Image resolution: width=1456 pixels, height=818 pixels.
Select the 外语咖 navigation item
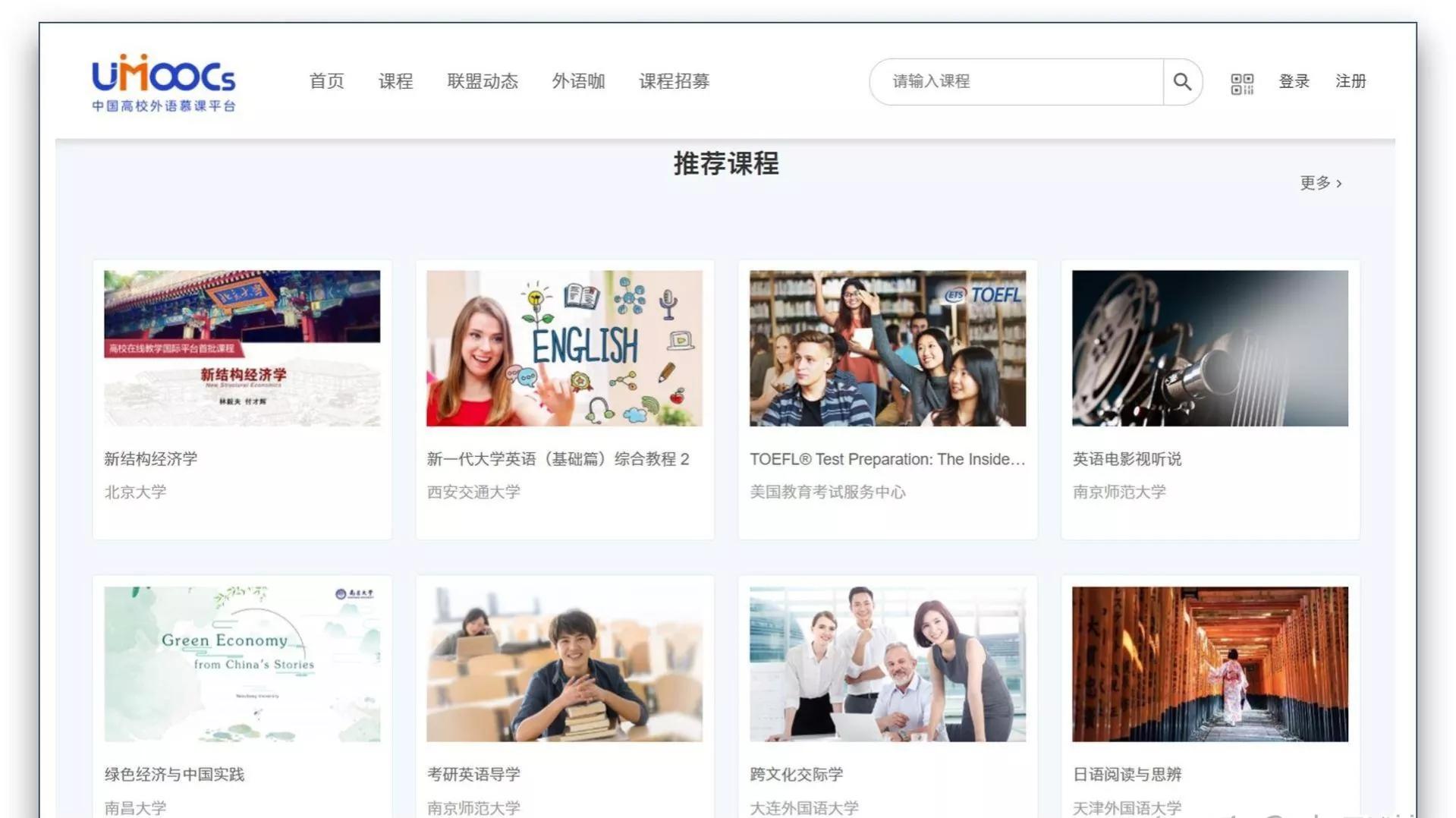(x=578, y=81)
